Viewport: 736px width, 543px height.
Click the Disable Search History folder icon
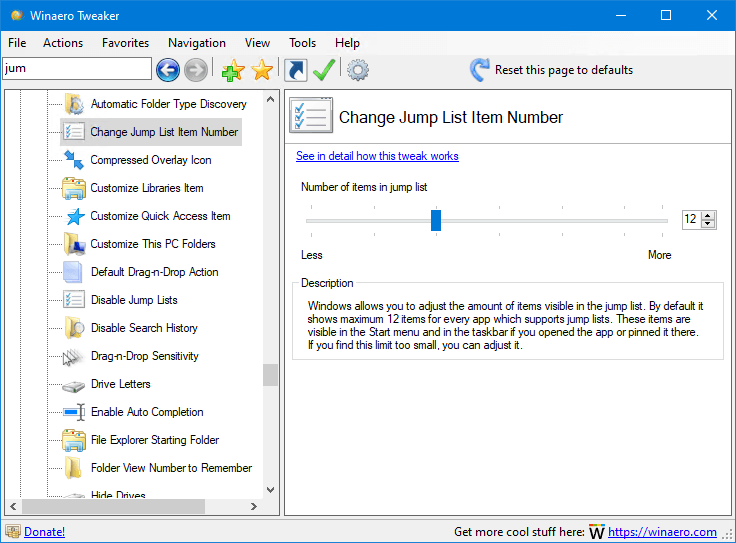click(74, 328)
